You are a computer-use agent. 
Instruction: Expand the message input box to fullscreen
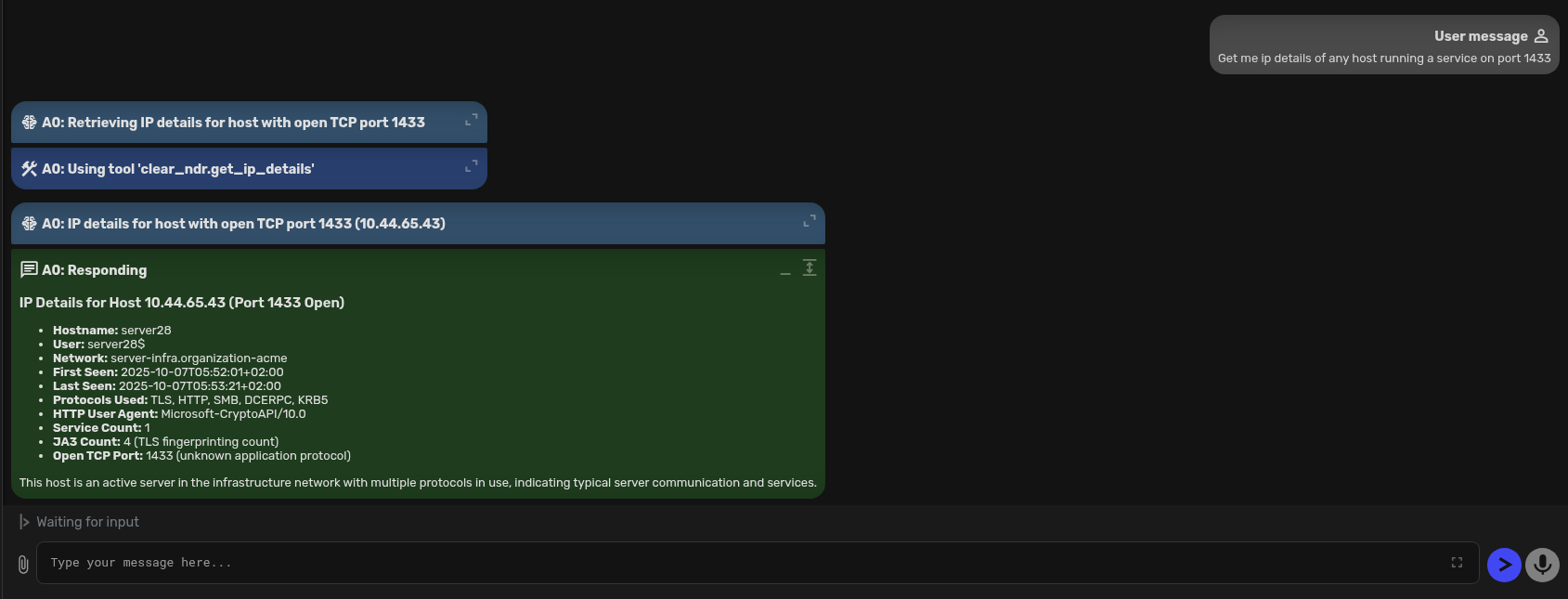point(1457,563)
